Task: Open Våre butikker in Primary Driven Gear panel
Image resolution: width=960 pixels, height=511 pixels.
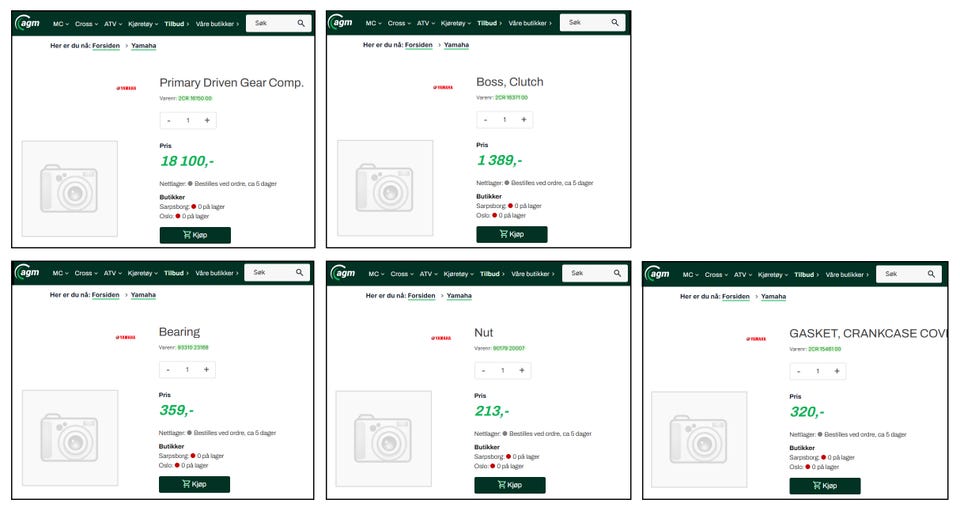Action: [x=217, y=24]
